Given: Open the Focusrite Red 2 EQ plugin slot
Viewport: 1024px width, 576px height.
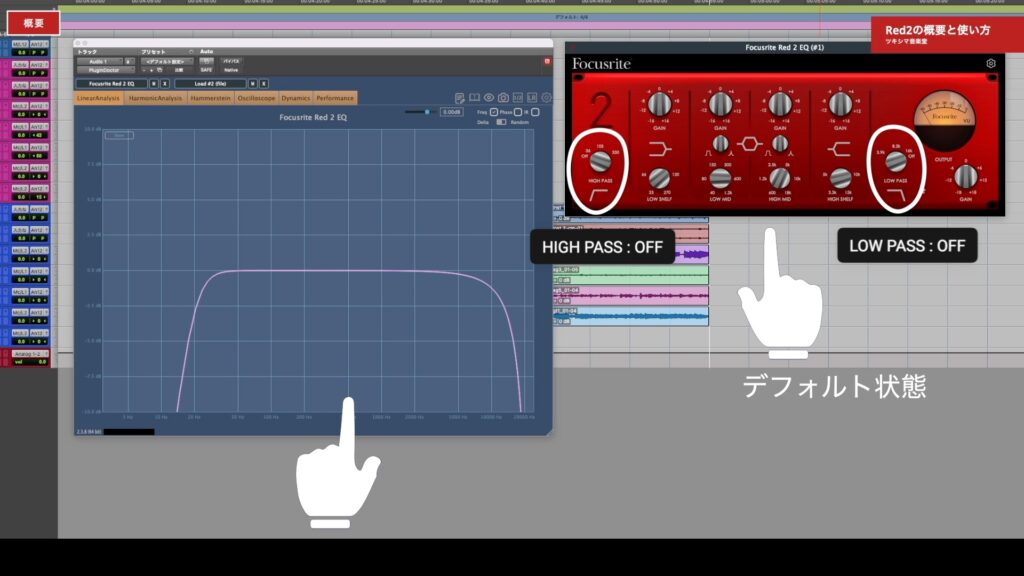Looking at the screenshot, I should click(112, 84).
